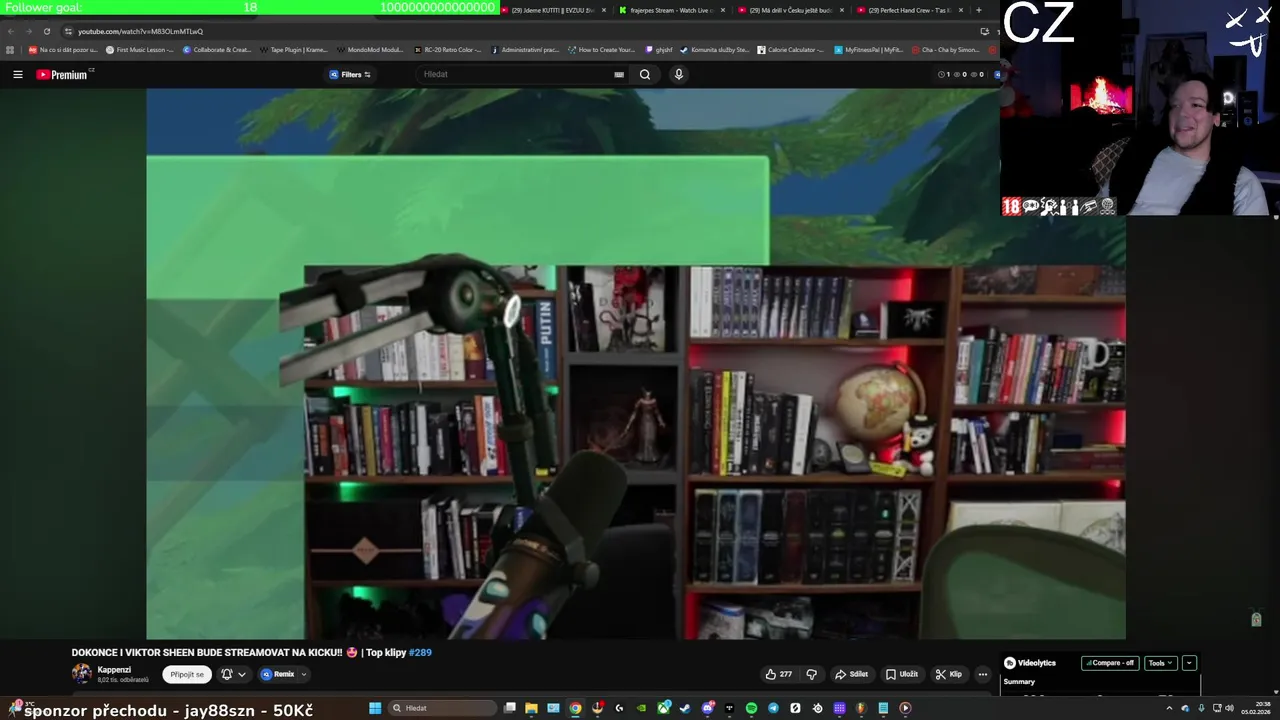Image resolution: width=1280 pixels, height=720 pixels.
Task: Open the Kappenzi channel avatar
Action: pyautogui.click(x=81, y=673)
